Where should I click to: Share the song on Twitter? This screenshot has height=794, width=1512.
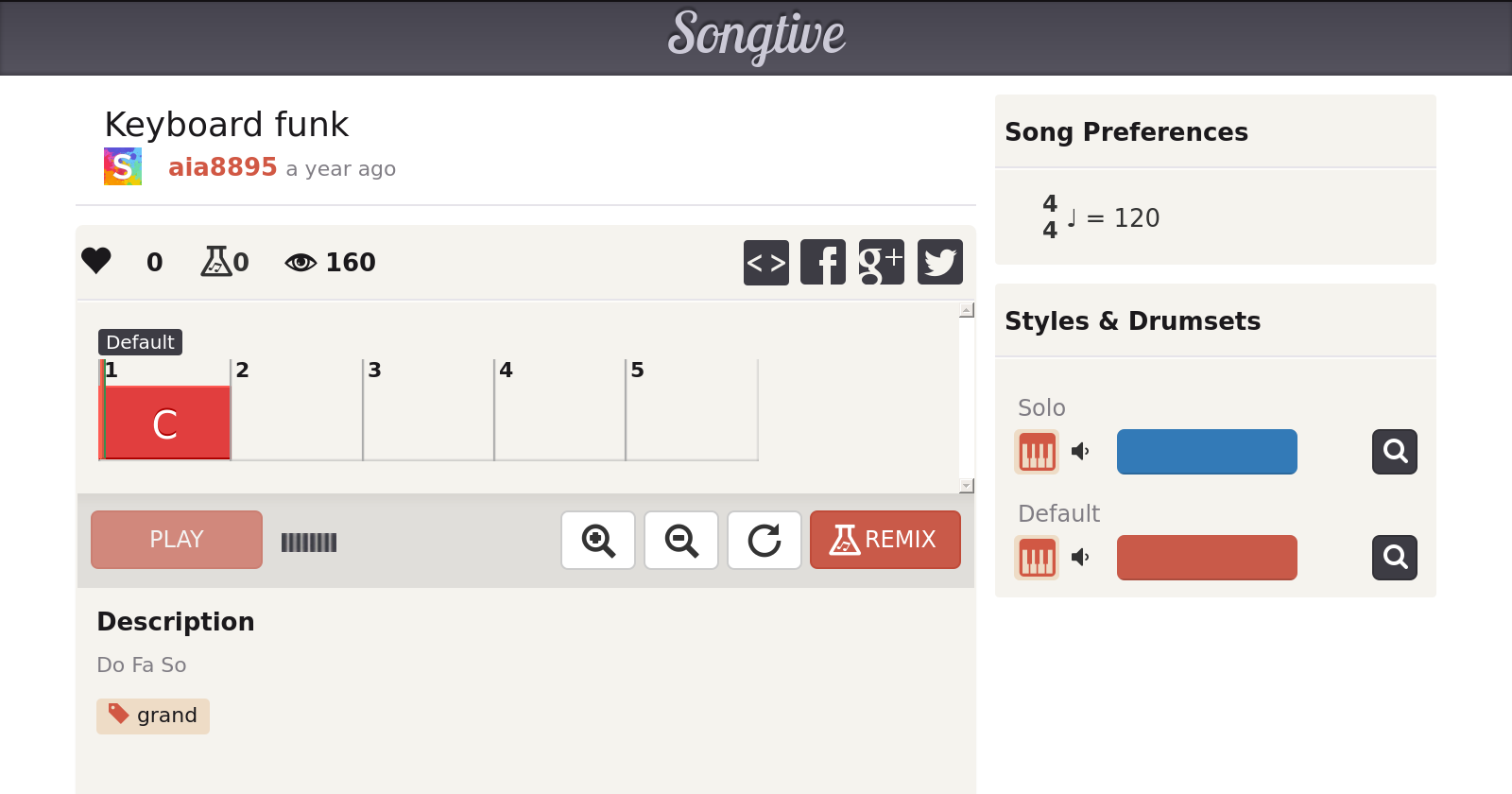(x=939, y=262)
